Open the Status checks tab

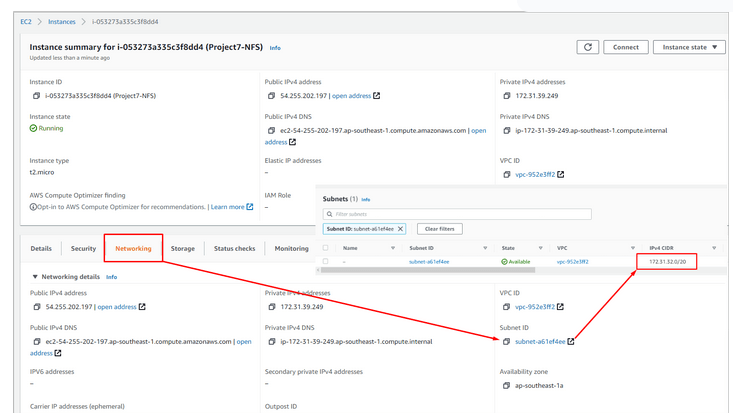pyautogui.click(x=235, y=248)
